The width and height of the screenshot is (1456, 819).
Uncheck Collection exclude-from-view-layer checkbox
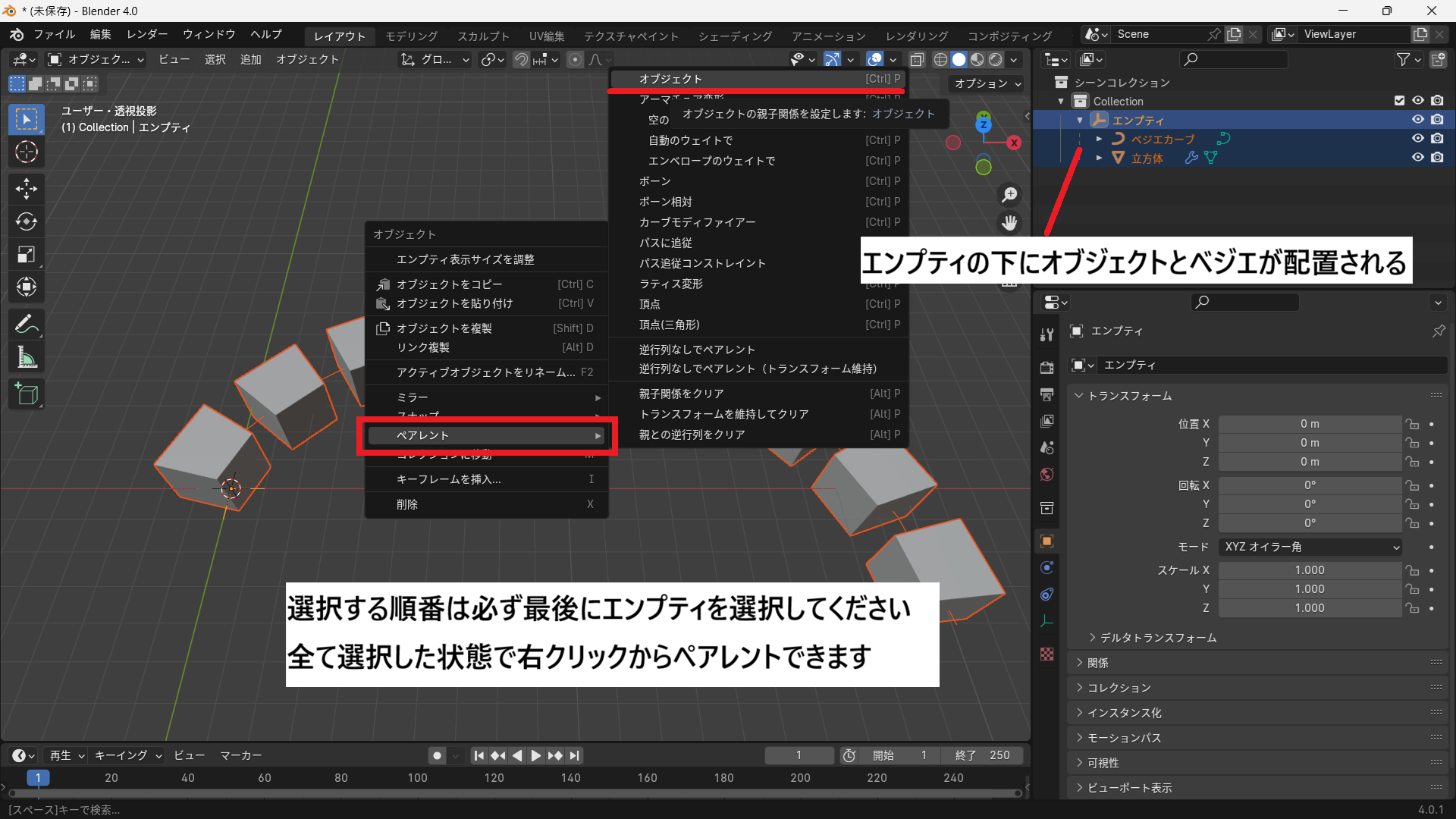[1399, 101]
